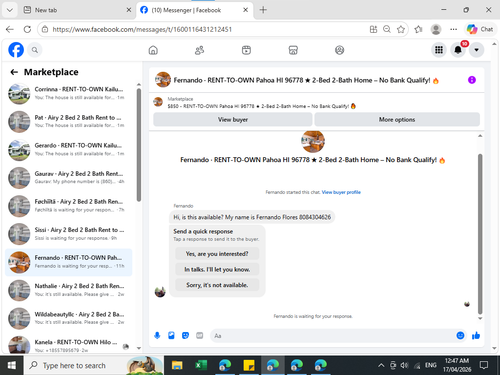Viewport: 500px width, 375px height.
Task: Go to the Home feed icon
Action: click(x=153, y=50)
